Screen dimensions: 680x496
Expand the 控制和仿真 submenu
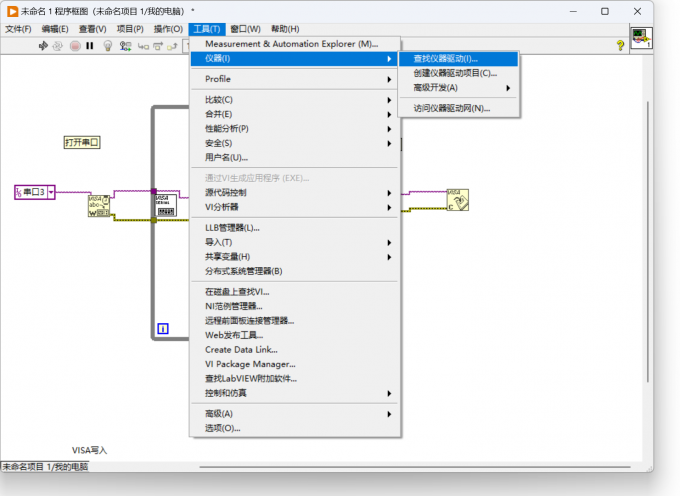click(294, 393)
